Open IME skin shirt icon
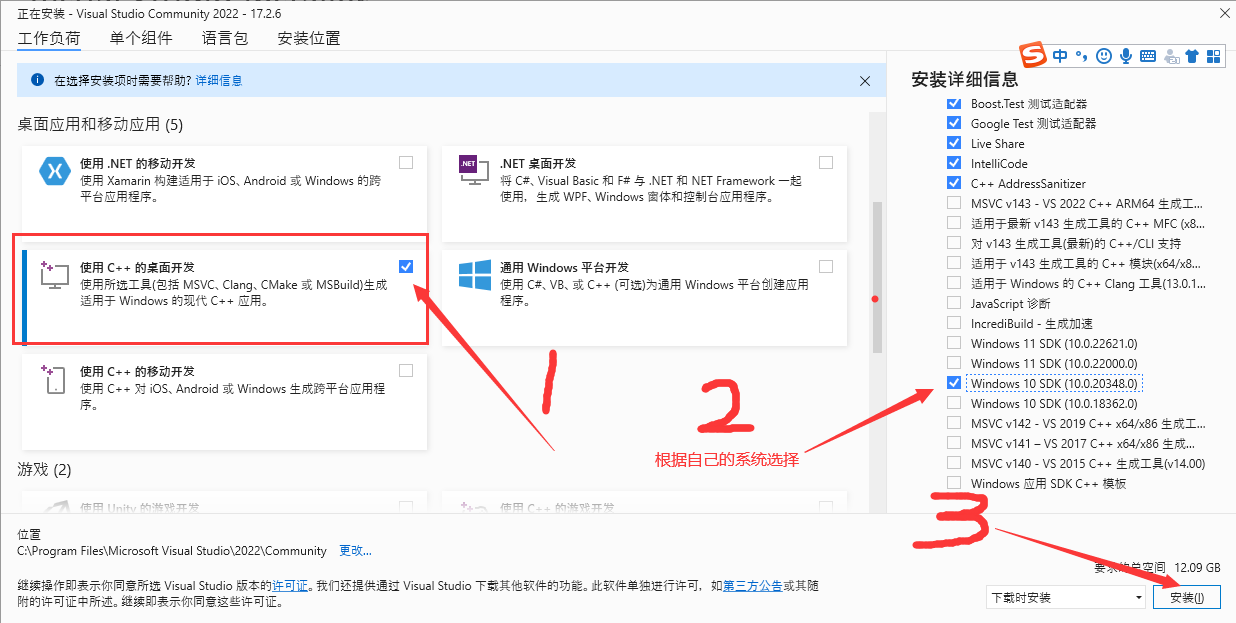Screen dimensions: 1236x623 [1192, 56]
